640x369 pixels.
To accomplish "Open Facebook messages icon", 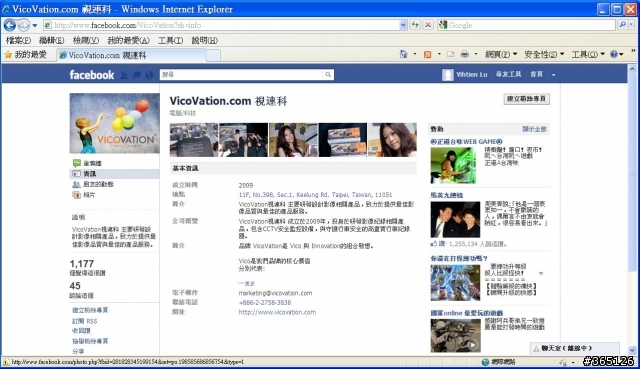I will (x=137, y=75).
